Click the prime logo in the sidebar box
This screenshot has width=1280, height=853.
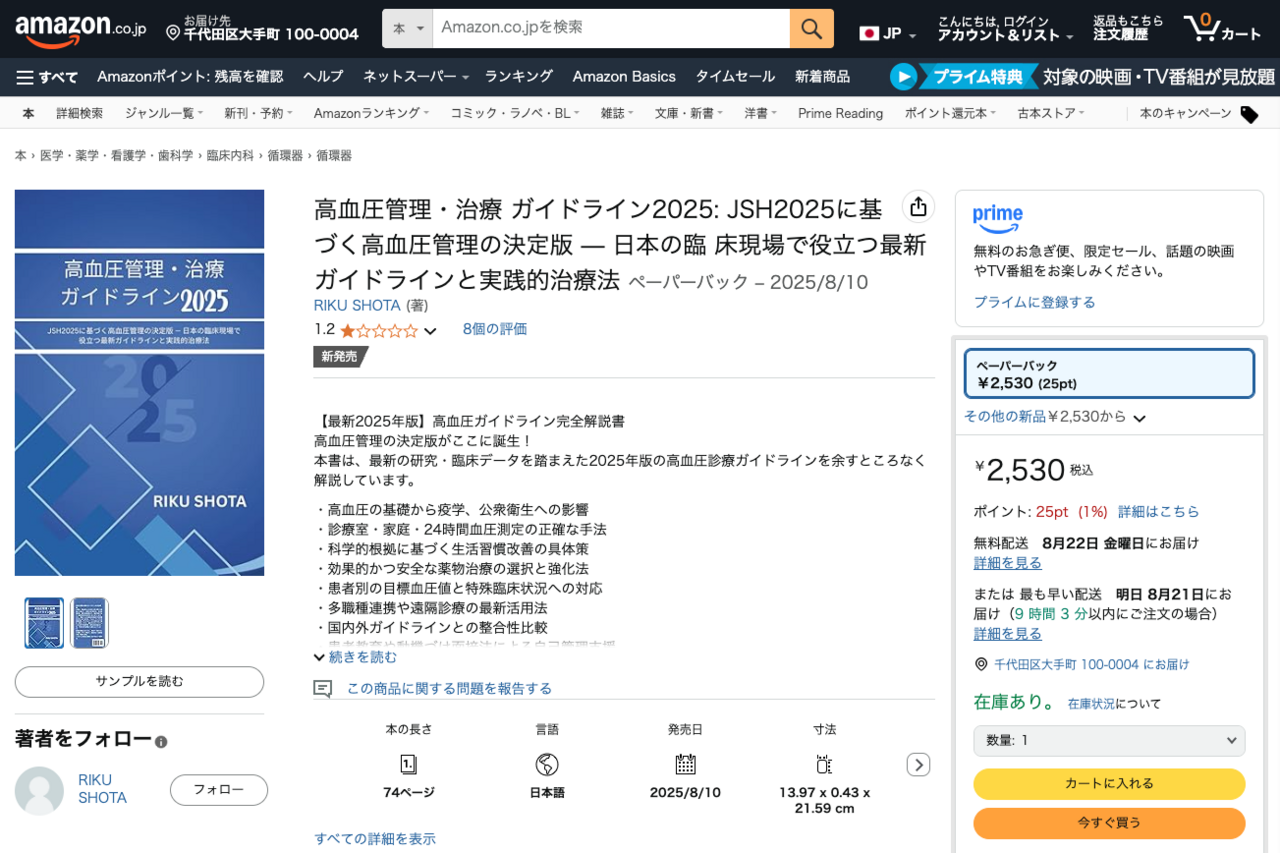coord(997,217)
